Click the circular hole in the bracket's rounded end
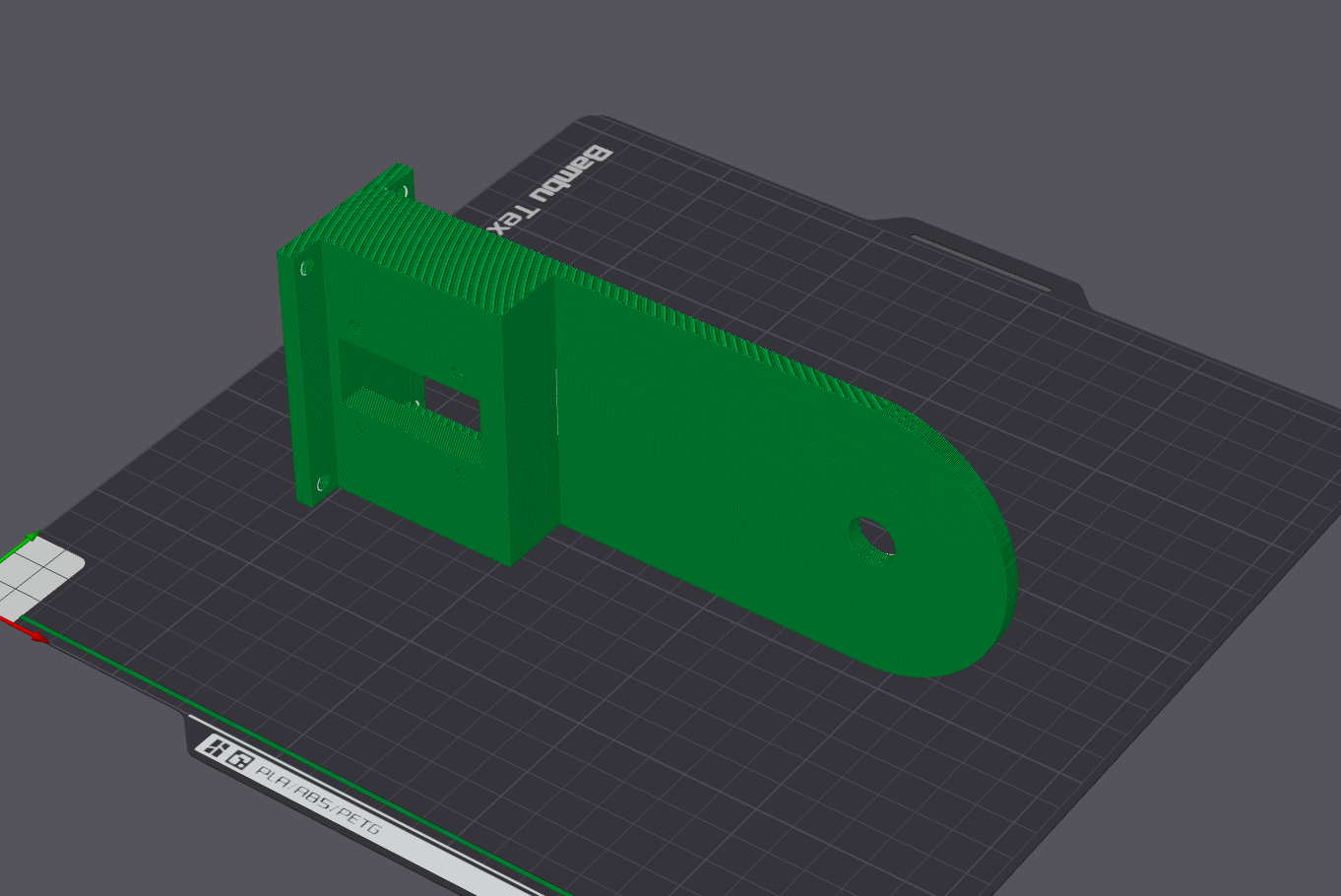This screenshot has height=896, width=1341. [x=874, y=539]
